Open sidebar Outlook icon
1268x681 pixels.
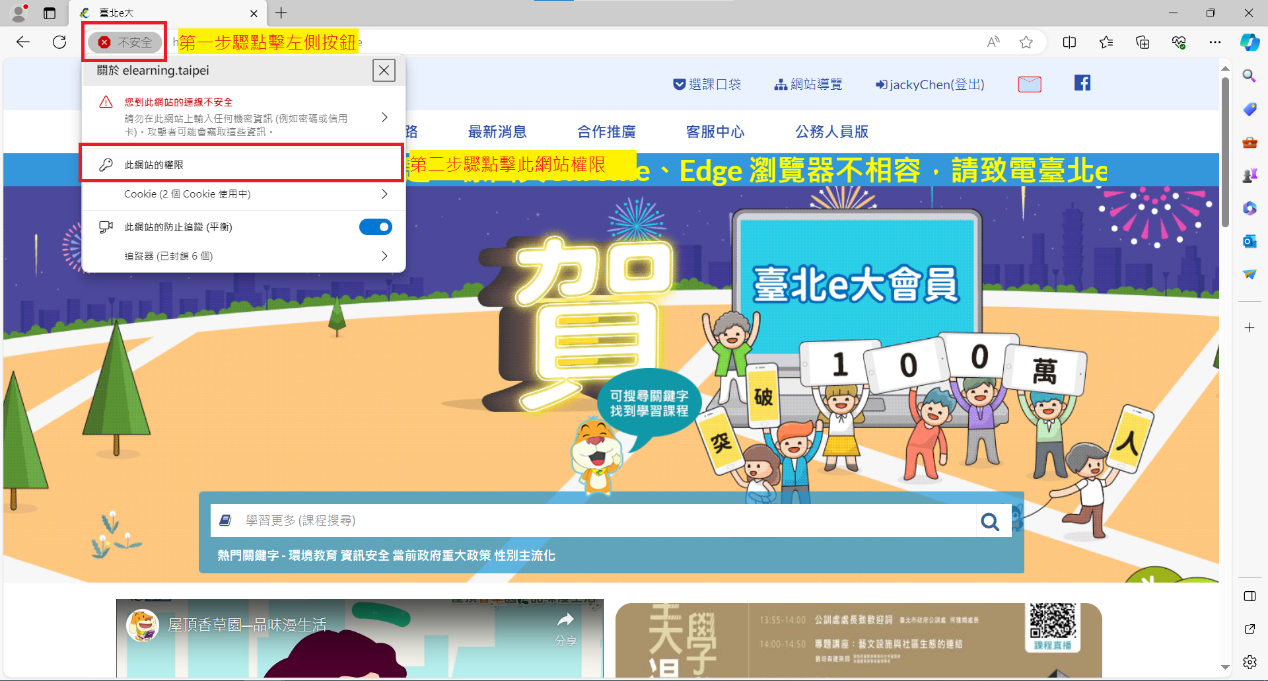(x=1249, y=241)
